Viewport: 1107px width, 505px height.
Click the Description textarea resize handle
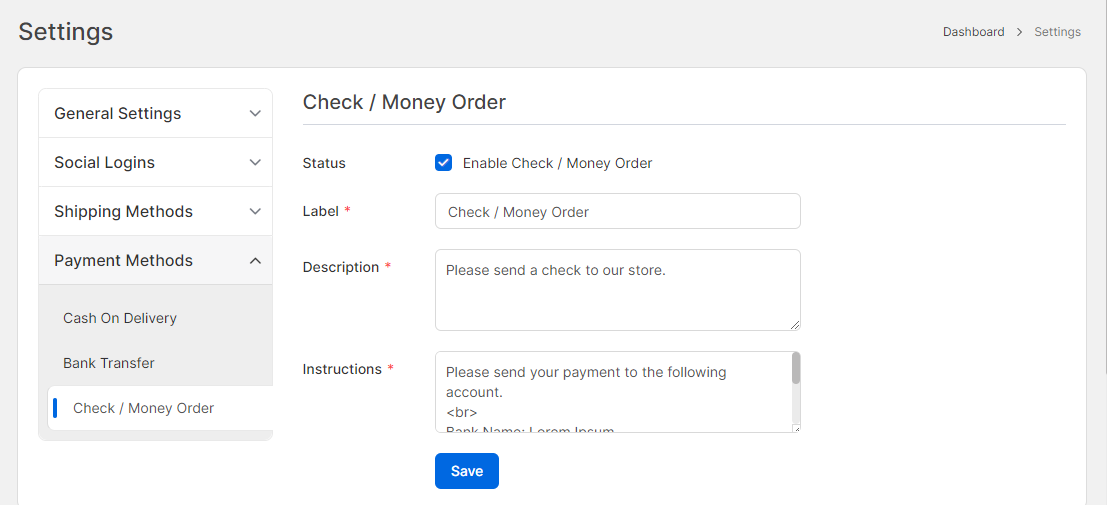point(796,325)
